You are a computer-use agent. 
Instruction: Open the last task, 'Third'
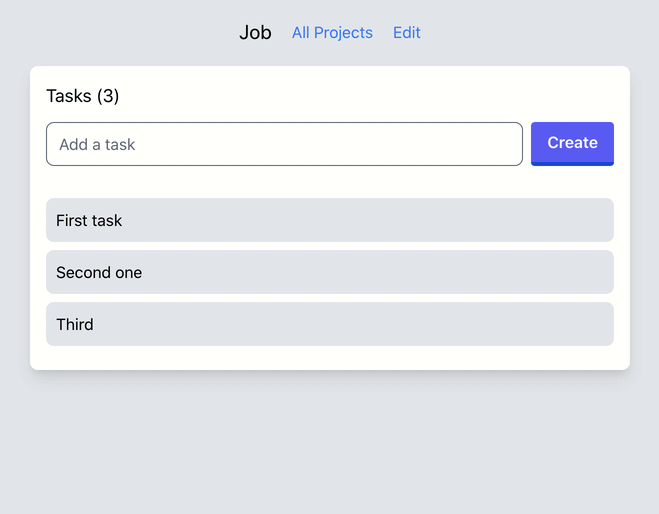click(x=329, y=324)
